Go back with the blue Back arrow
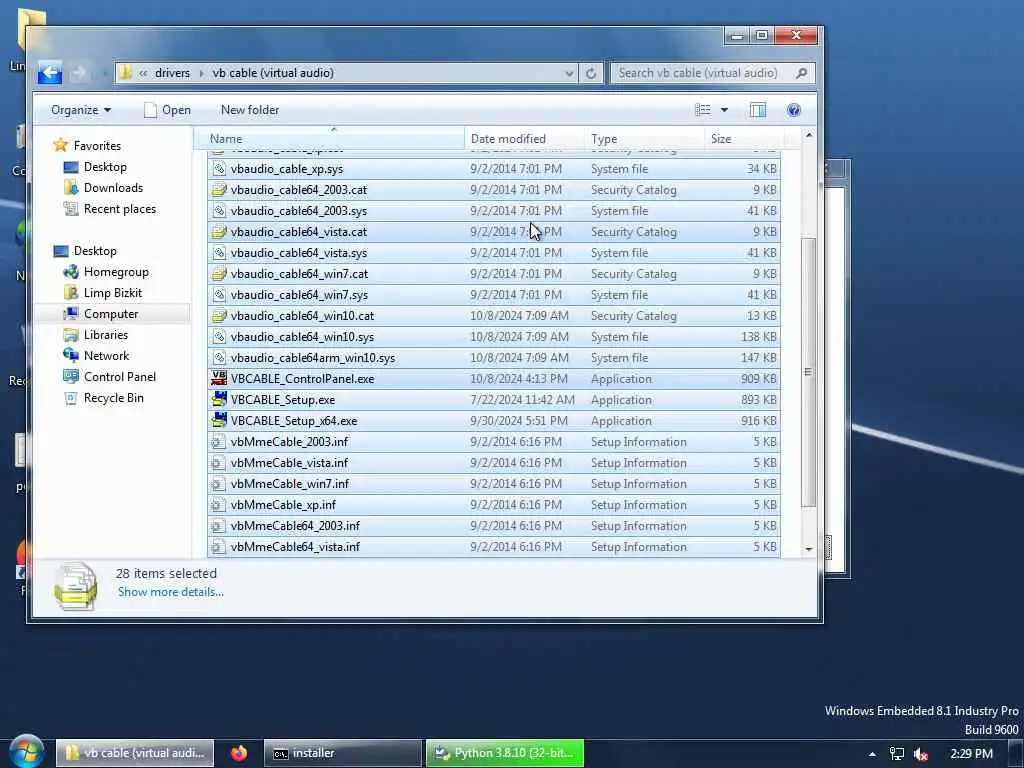Viewport: 1024px width, 768px height. click(x=50, y=72)
